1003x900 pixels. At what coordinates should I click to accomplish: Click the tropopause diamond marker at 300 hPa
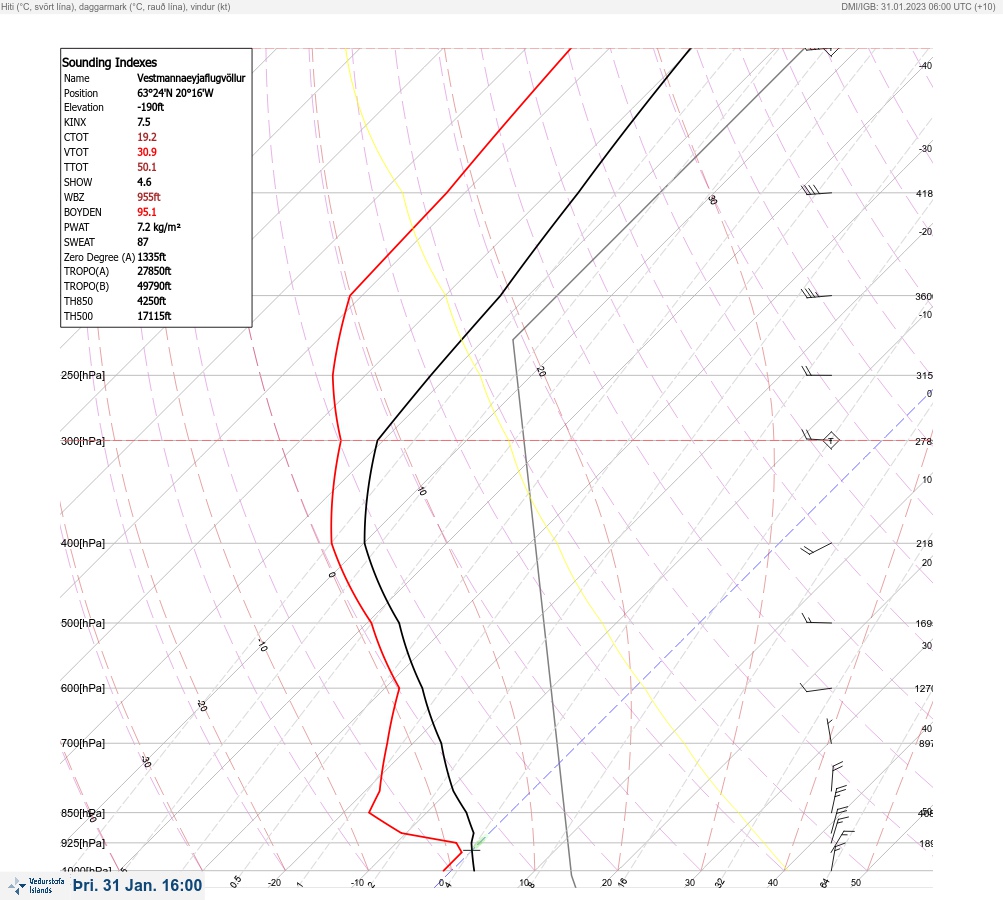click(830, 441)
